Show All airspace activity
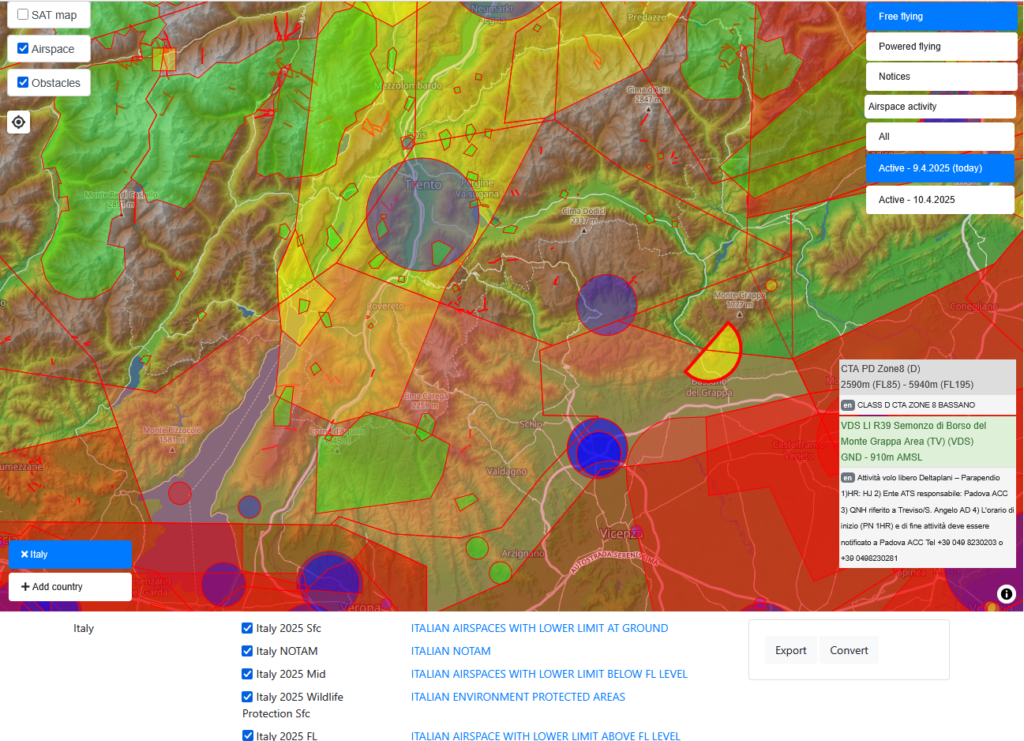Viewport: 1024px width, 741px height. click(x=940, y=136)
